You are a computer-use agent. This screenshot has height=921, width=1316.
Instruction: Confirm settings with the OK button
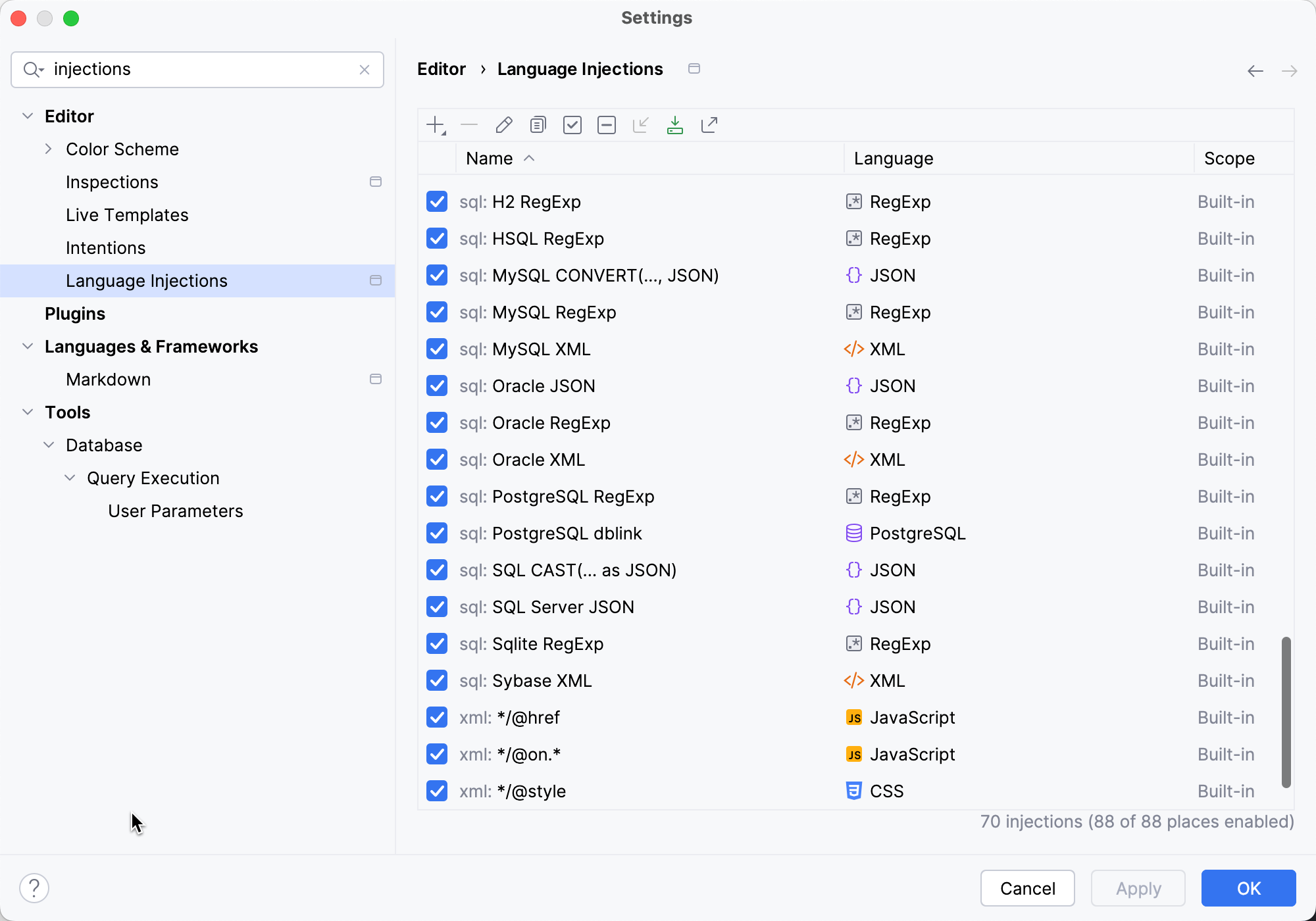[x=1248, y=887]
